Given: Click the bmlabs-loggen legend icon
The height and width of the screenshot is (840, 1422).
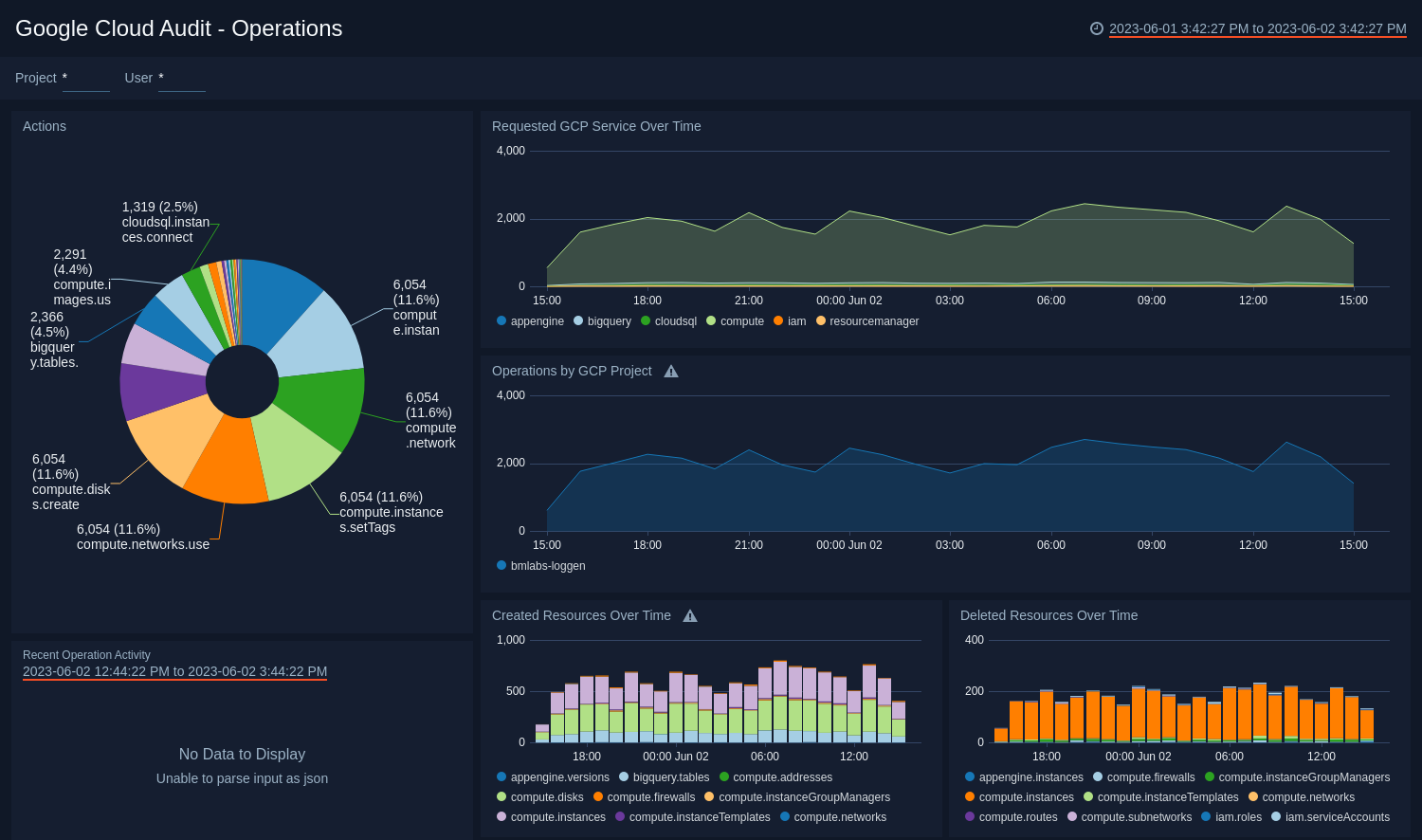Looking at the screenshot, I should [x=501, y=565].
